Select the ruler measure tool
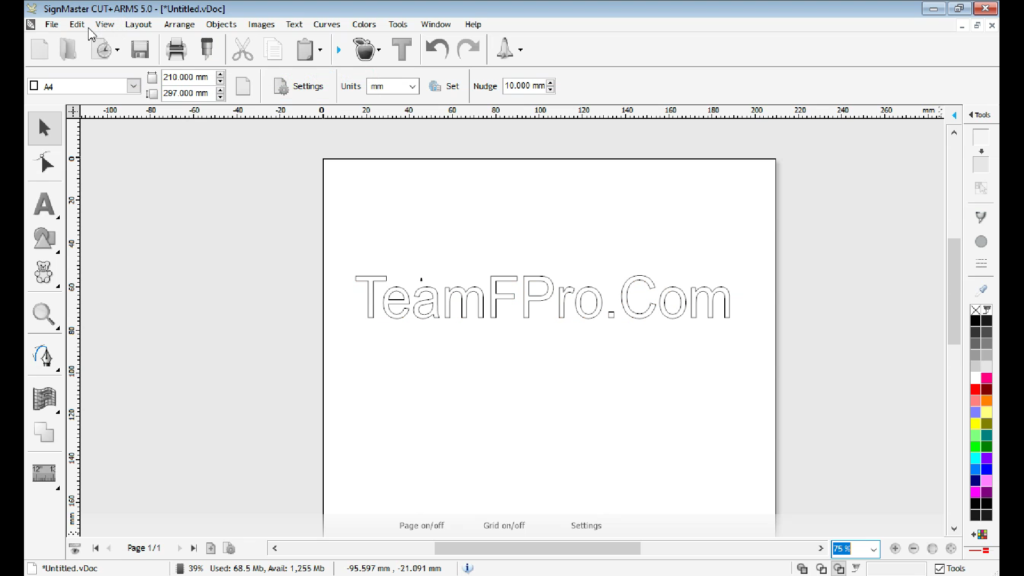1024x576 pixels. [x=44, y=474]
